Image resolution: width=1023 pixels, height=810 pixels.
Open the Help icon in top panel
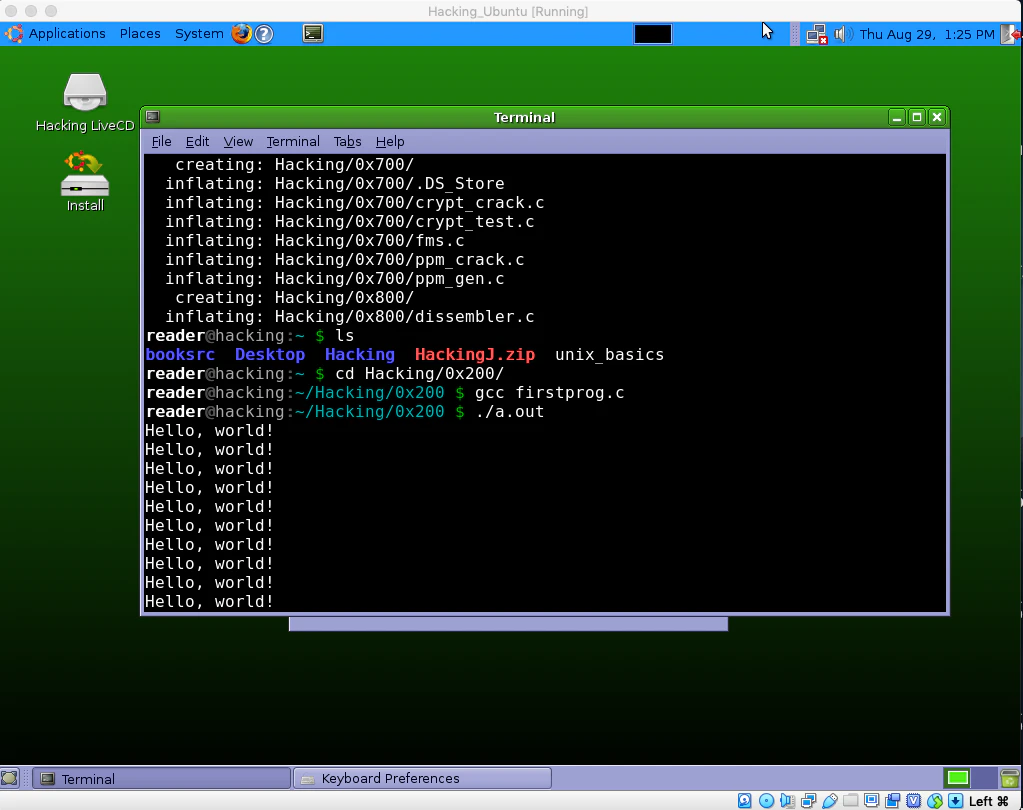[264, 34]
